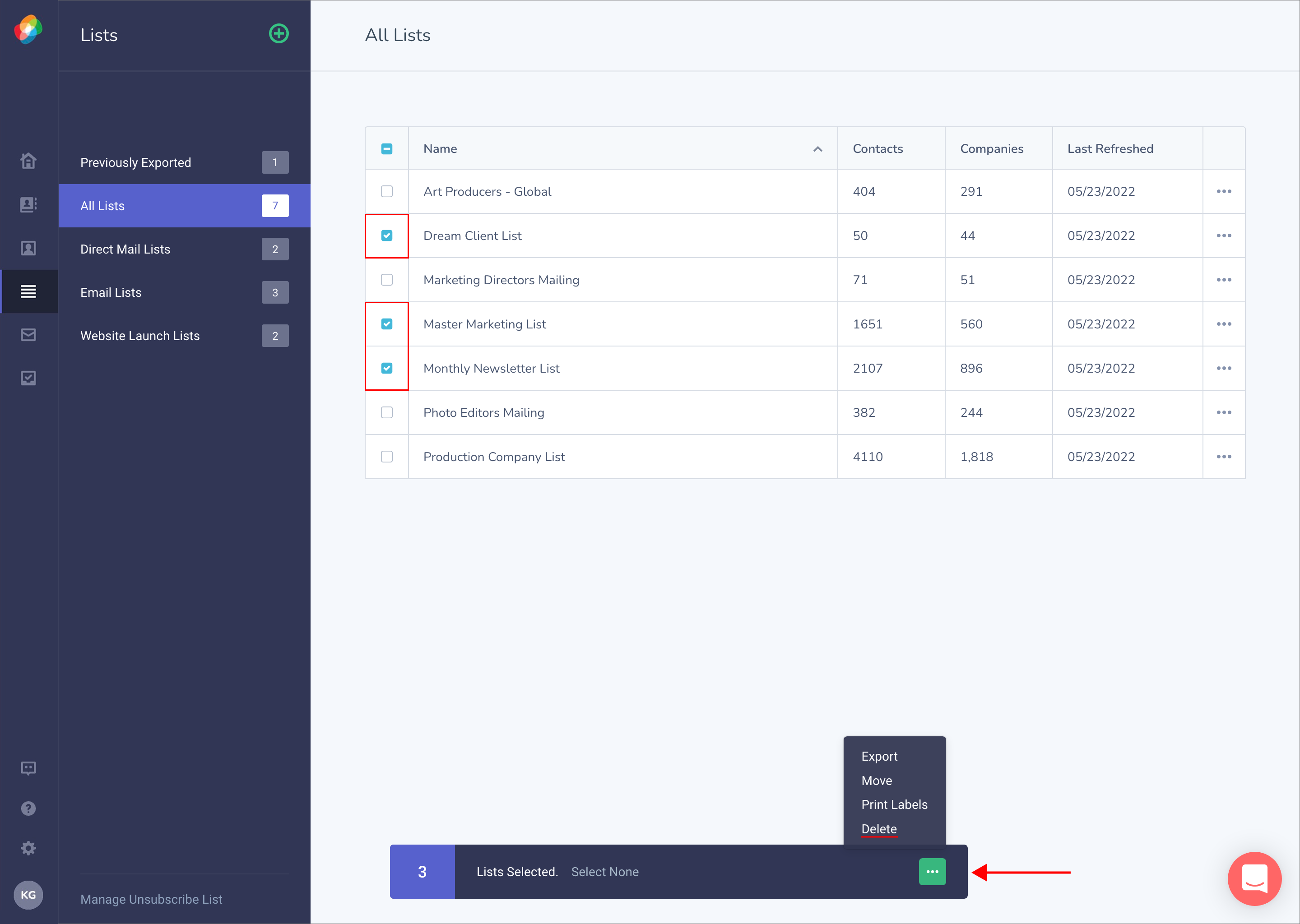Click Select None link
The width and height of the screenshot is (1300, 924).
point(604,872)
